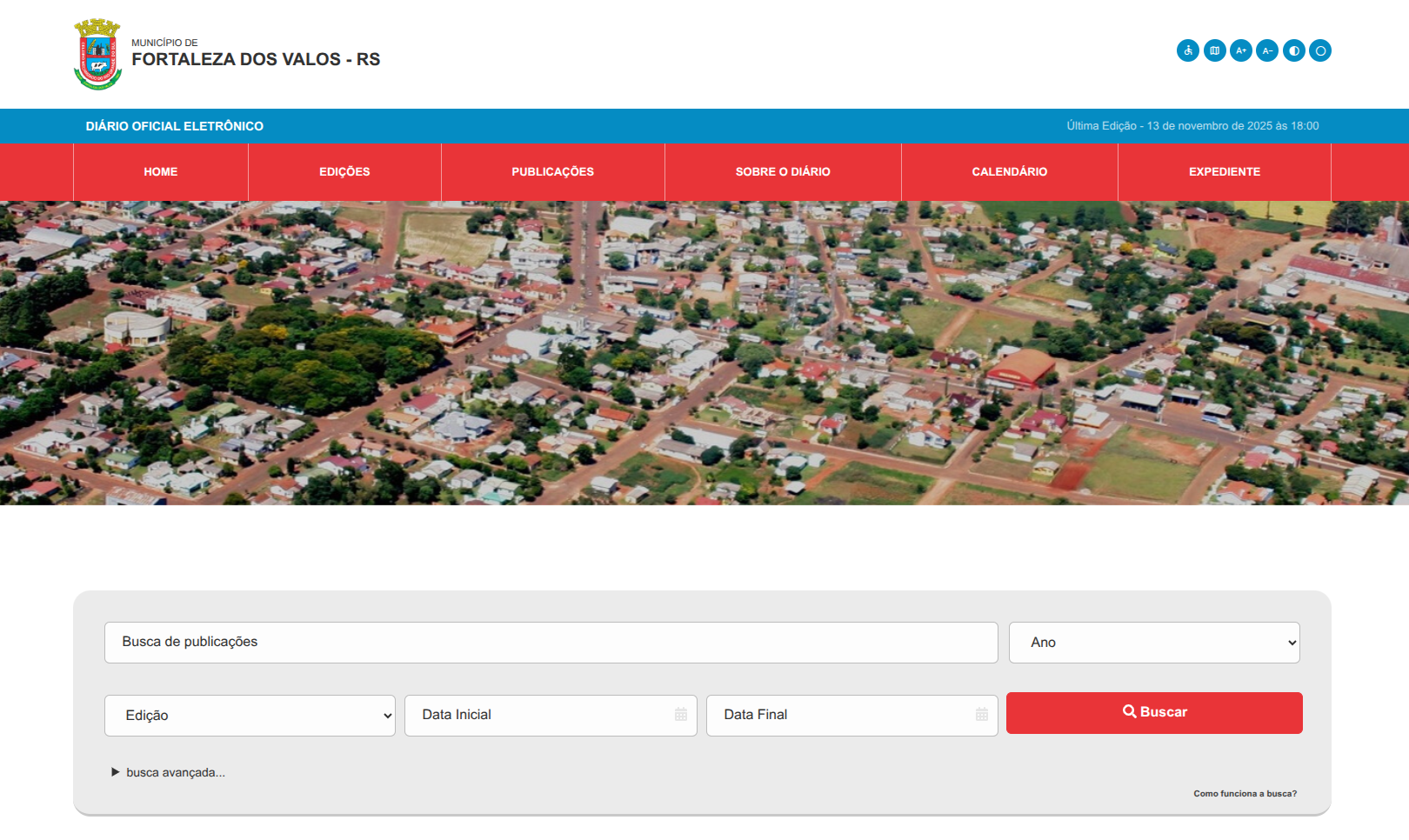The image size is (1409, 840).
Task: Increase font size with A+ icon
Action: click(x=1241, y=50)
